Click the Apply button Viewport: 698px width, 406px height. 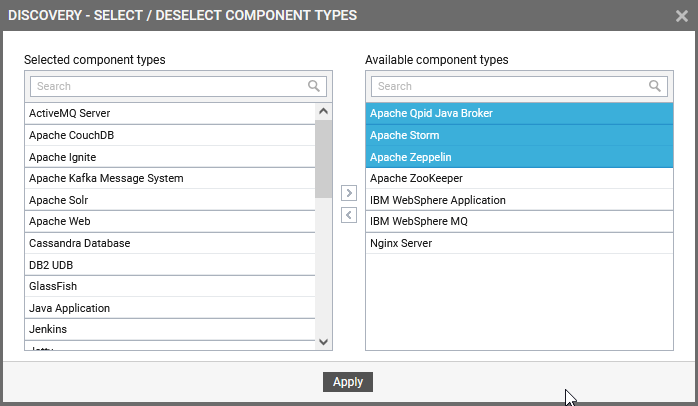tap(348, 382)
